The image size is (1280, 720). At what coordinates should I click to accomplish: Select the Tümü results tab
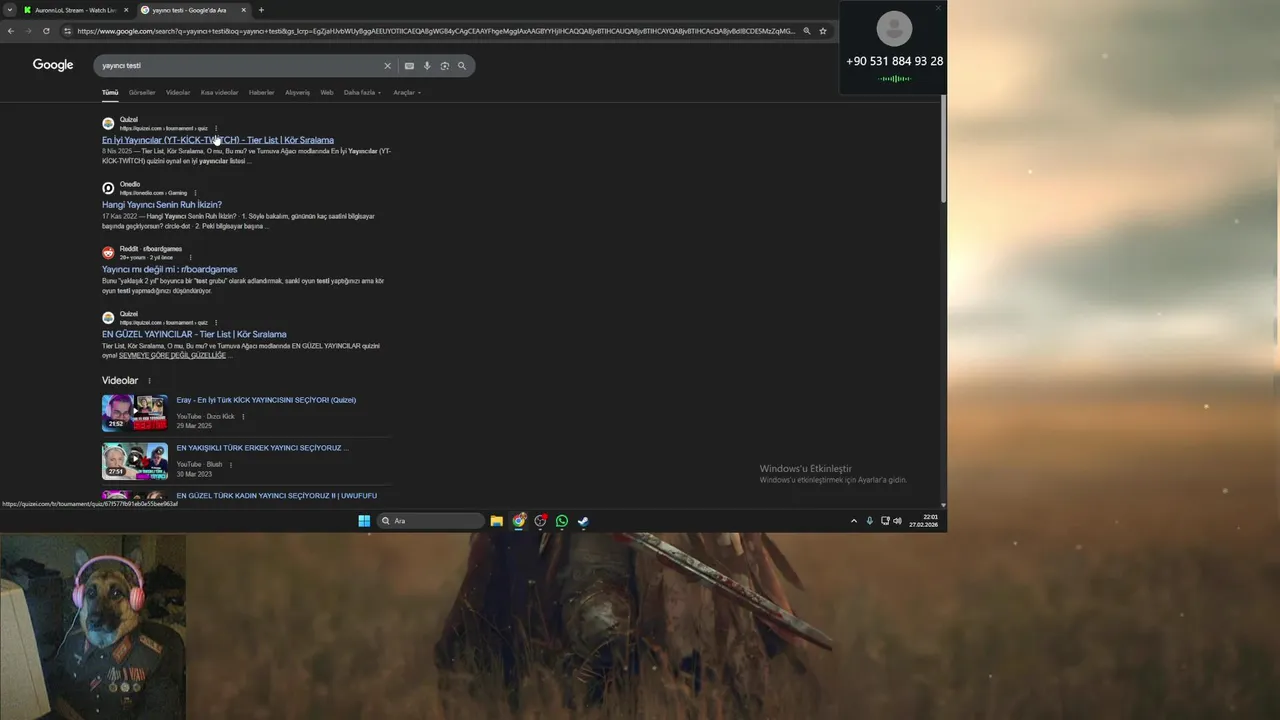point(110,92)
